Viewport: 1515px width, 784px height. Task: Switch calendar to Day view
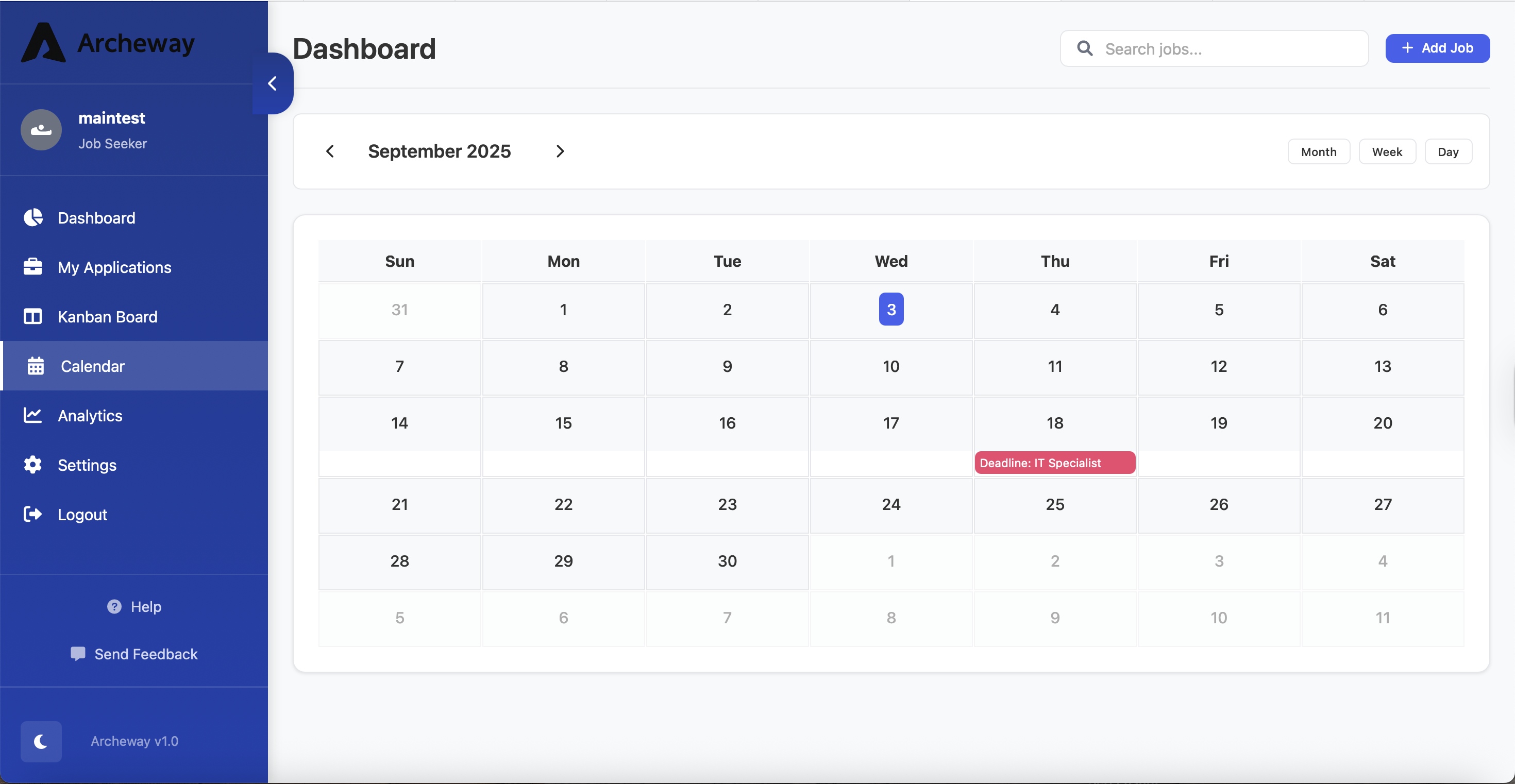1448,151
